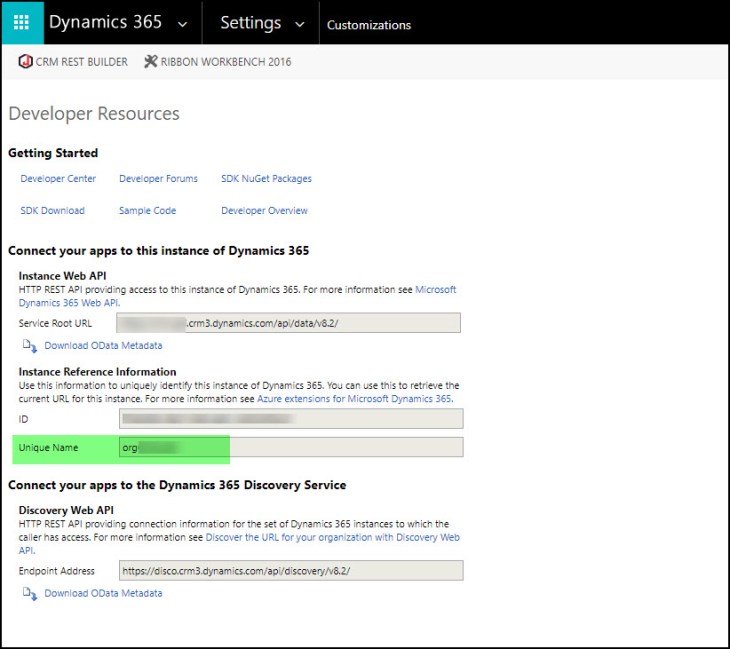Image resolution: width=730 pixels, height=649 pixels.
Task: Open Azure extensions for Microsoft Dynamics 365 link
Action: [x=354, y=399]
